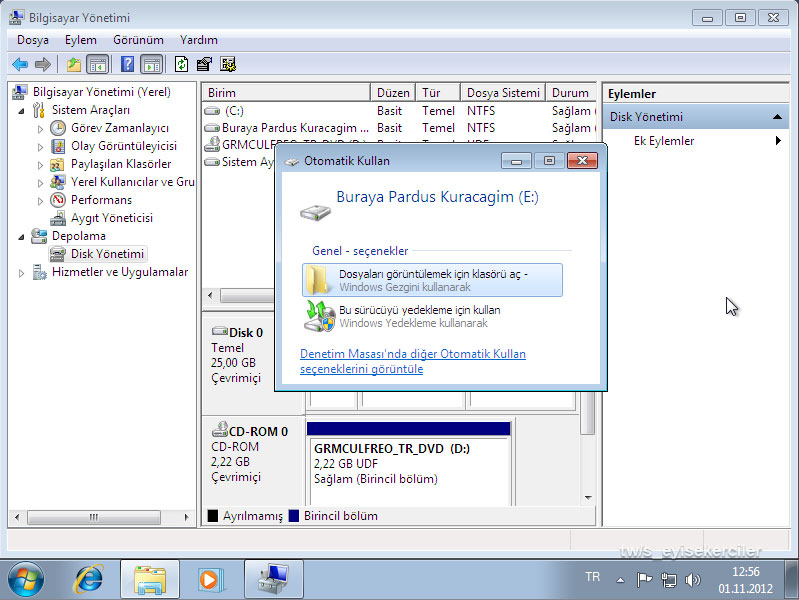799x600 pixels.
Task: Expand Paylaşılan Klasörler tree node
Action: (40, 165)
